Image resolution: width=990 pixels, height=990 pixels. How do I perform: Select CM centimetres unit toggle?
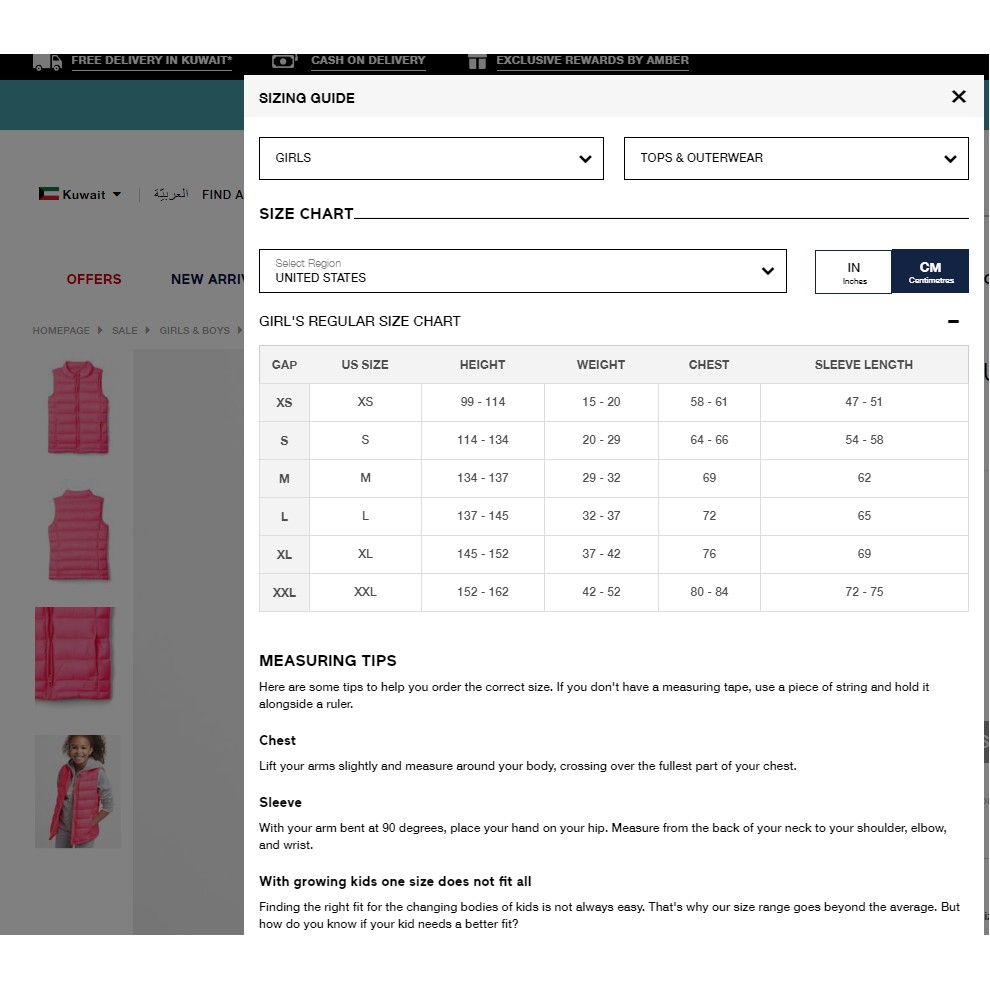point(930,272)
